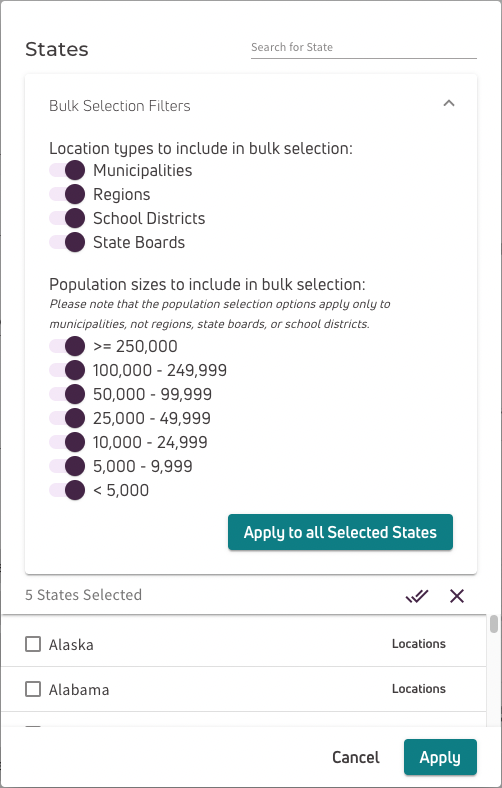
Task: Open Locations for Alabama
Action: pyautogui.click(x=419, y=688)
